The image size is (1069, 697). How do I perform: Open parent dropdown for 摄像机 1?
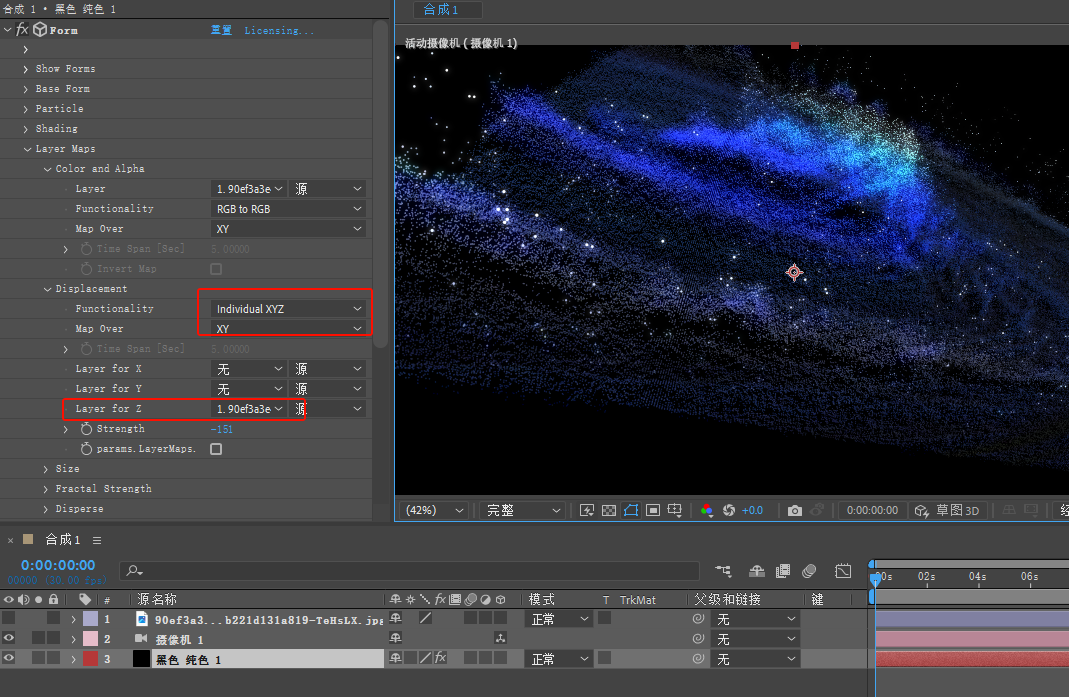[x=755, y=639]
